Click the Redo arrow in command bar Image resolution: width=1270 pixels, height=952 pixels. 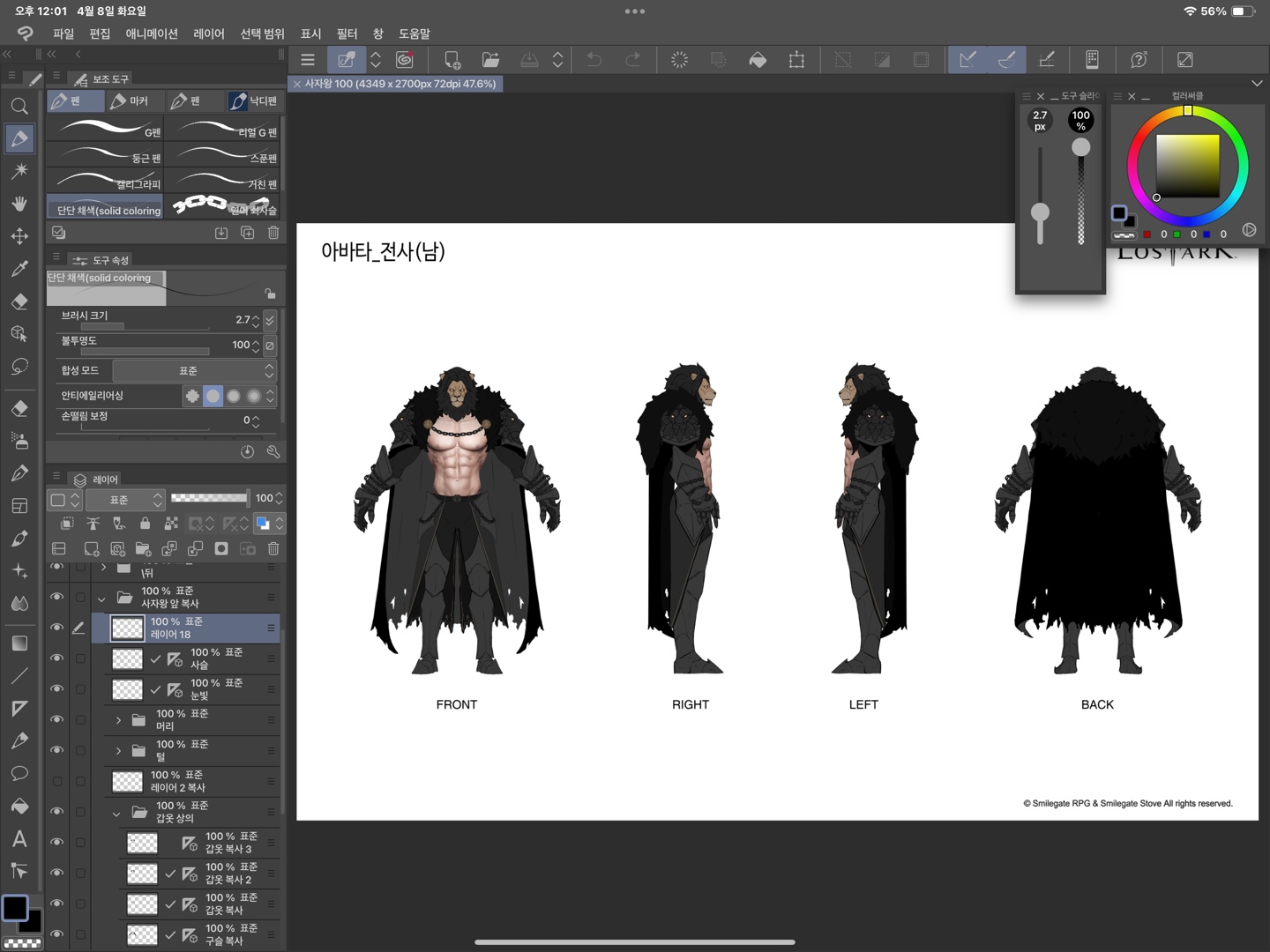click(633, 60)
